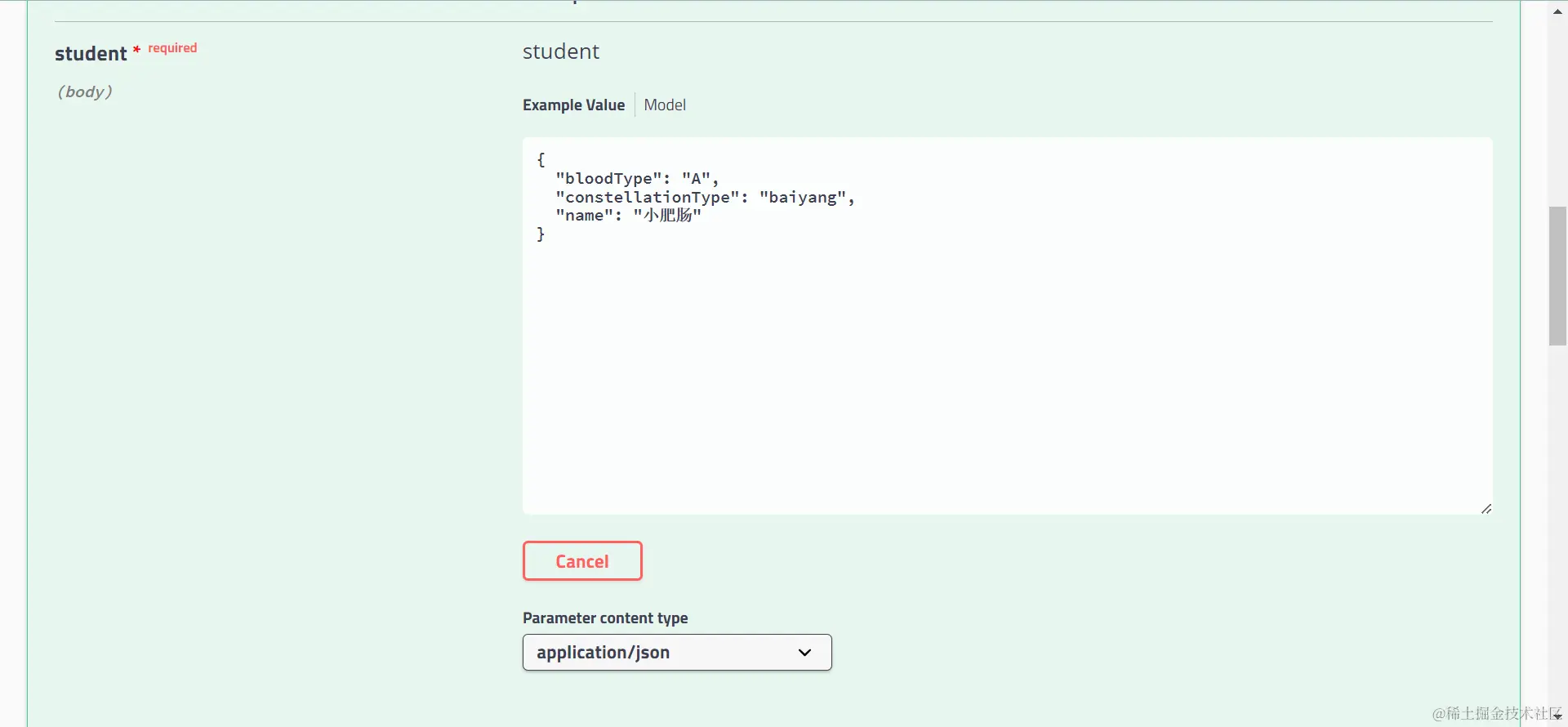This screenshot has width=1568, height=727.
Task: Place cursor on the "bloodType" line
Action: (x=636, y=179)
